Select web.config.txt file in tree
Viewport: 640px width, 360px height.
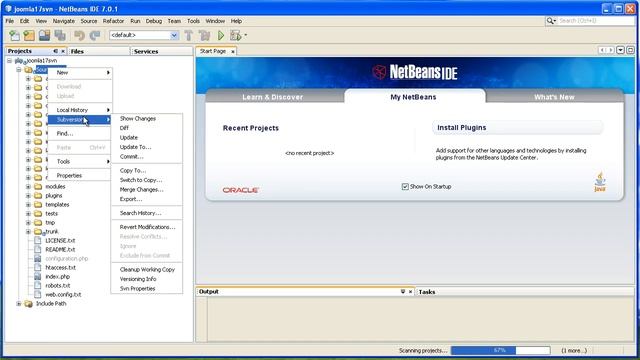[x=63, y=295]
